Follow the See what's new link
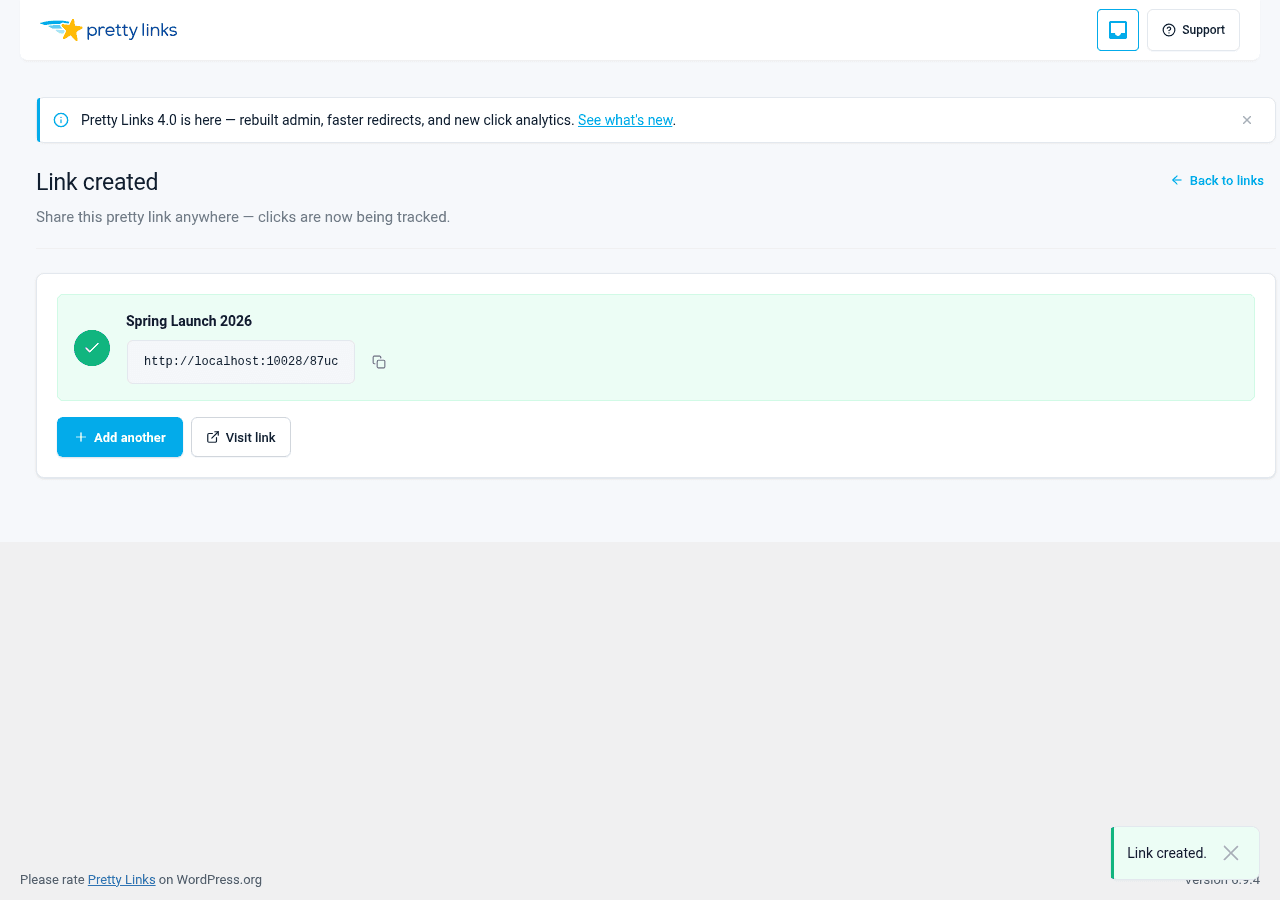This screenshot has height=900, width=1280. pos(625,120)
